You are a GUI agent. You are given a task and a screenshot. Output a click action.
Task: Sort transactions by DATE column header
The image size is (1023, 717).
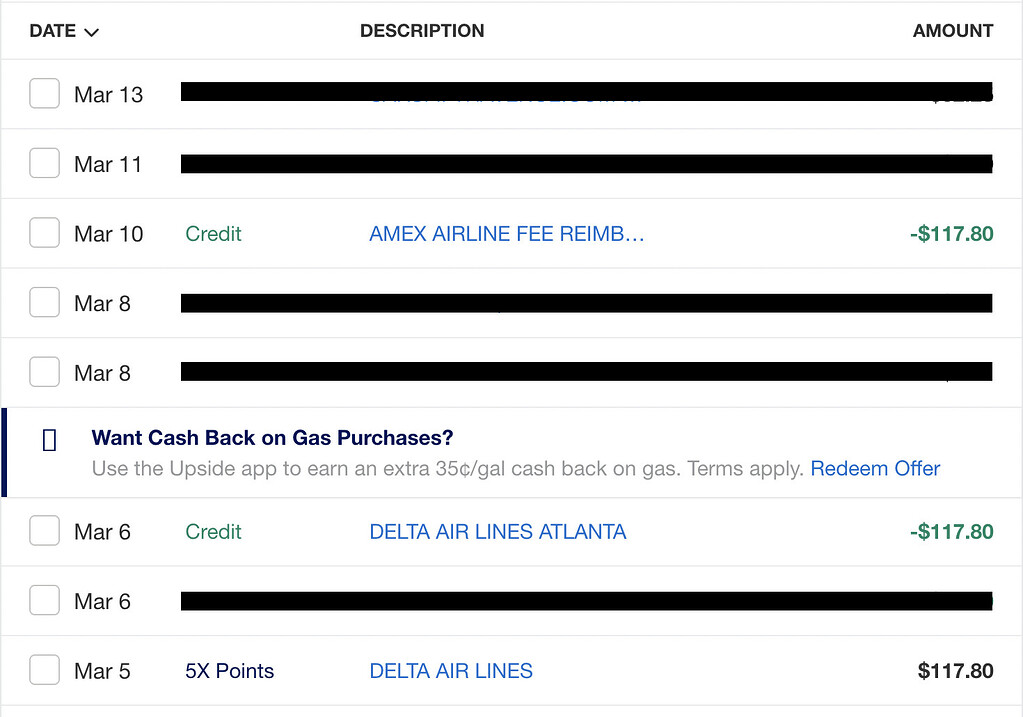pyautogui.click(x=53, y=31)
